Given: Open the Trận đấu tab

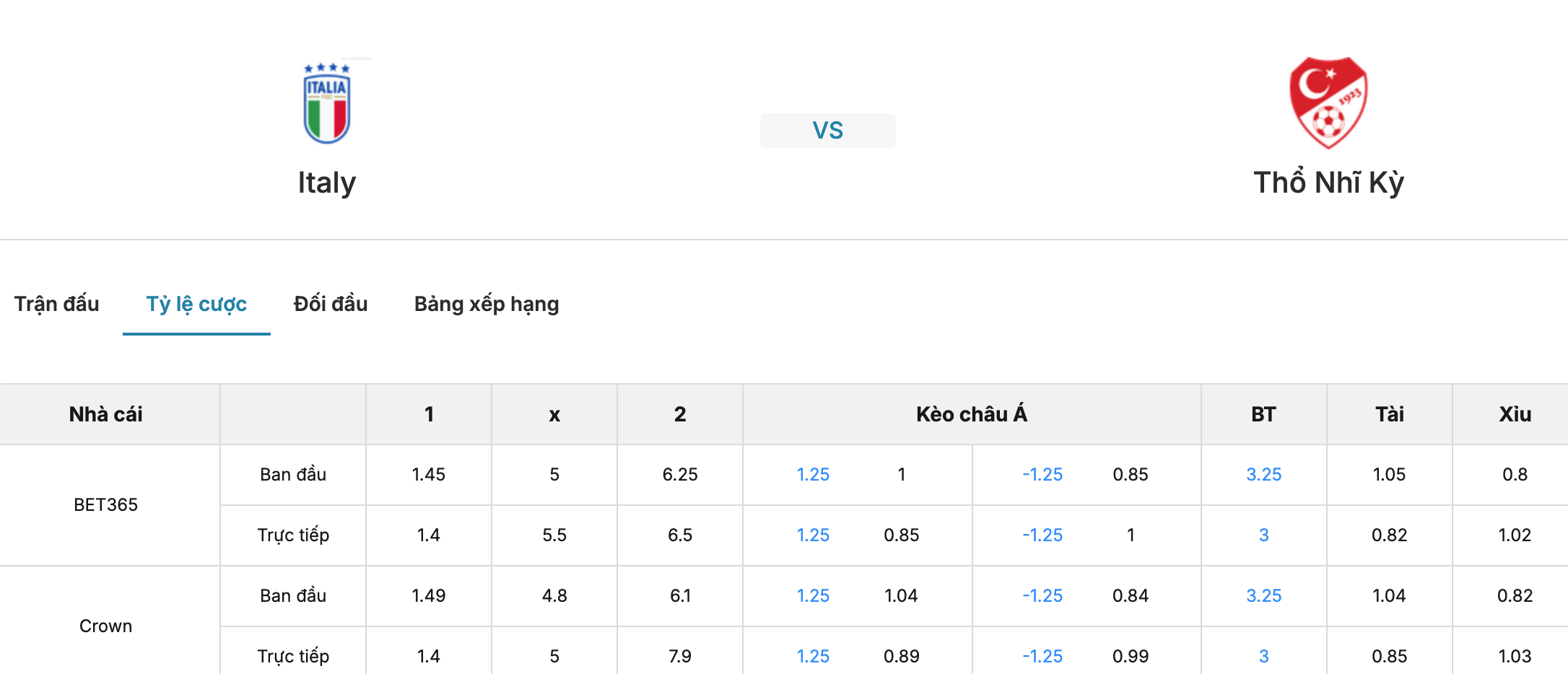Looking at the screenshot, I should pyautogui.click(x=57, y=304).
